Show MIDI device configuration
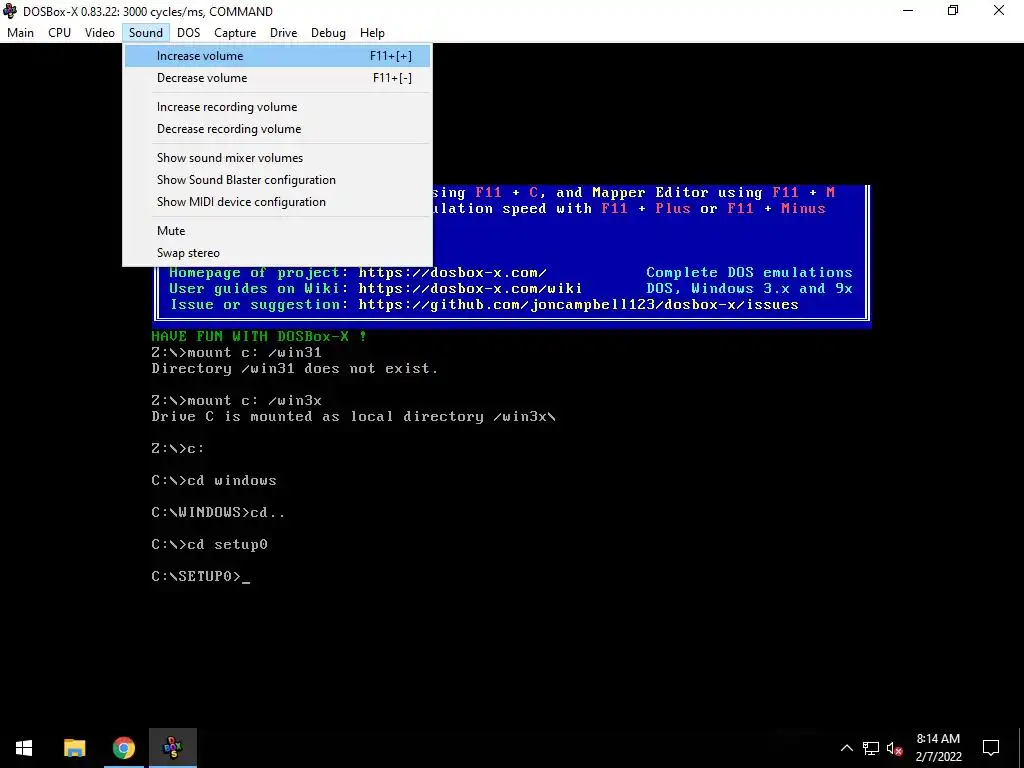 (x=278, y=202)
